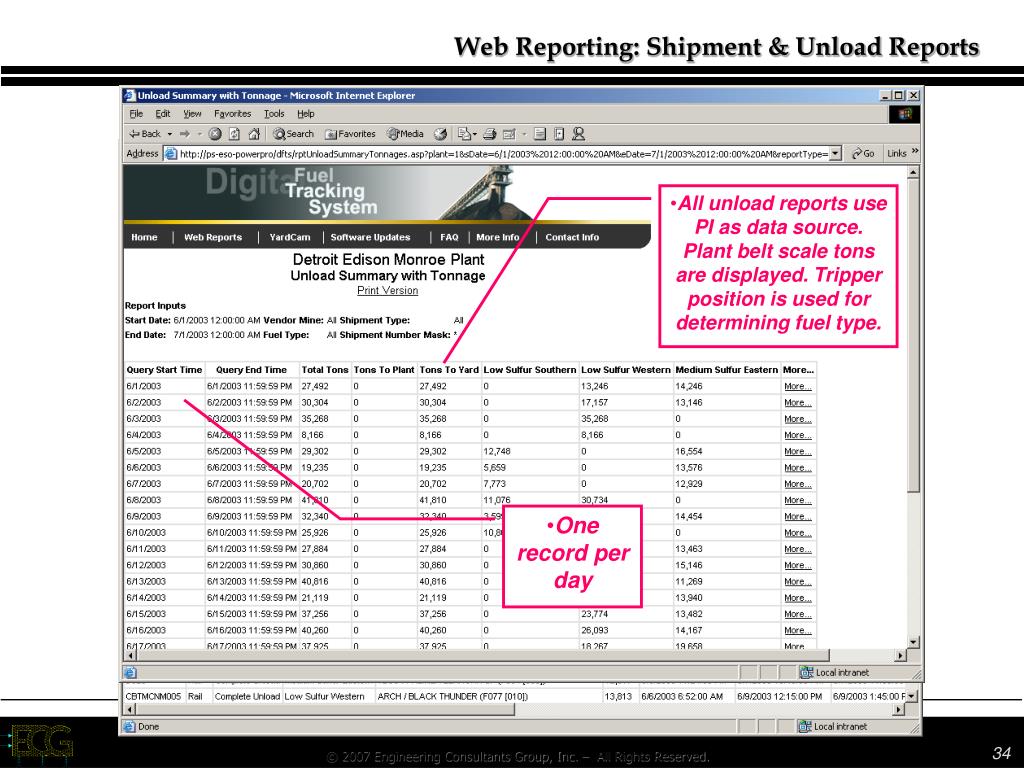Image resolution: width=1024 pixels, height=768 pixels.
Task: Click Total Tons value 35,268
Action: click(315, 419)
